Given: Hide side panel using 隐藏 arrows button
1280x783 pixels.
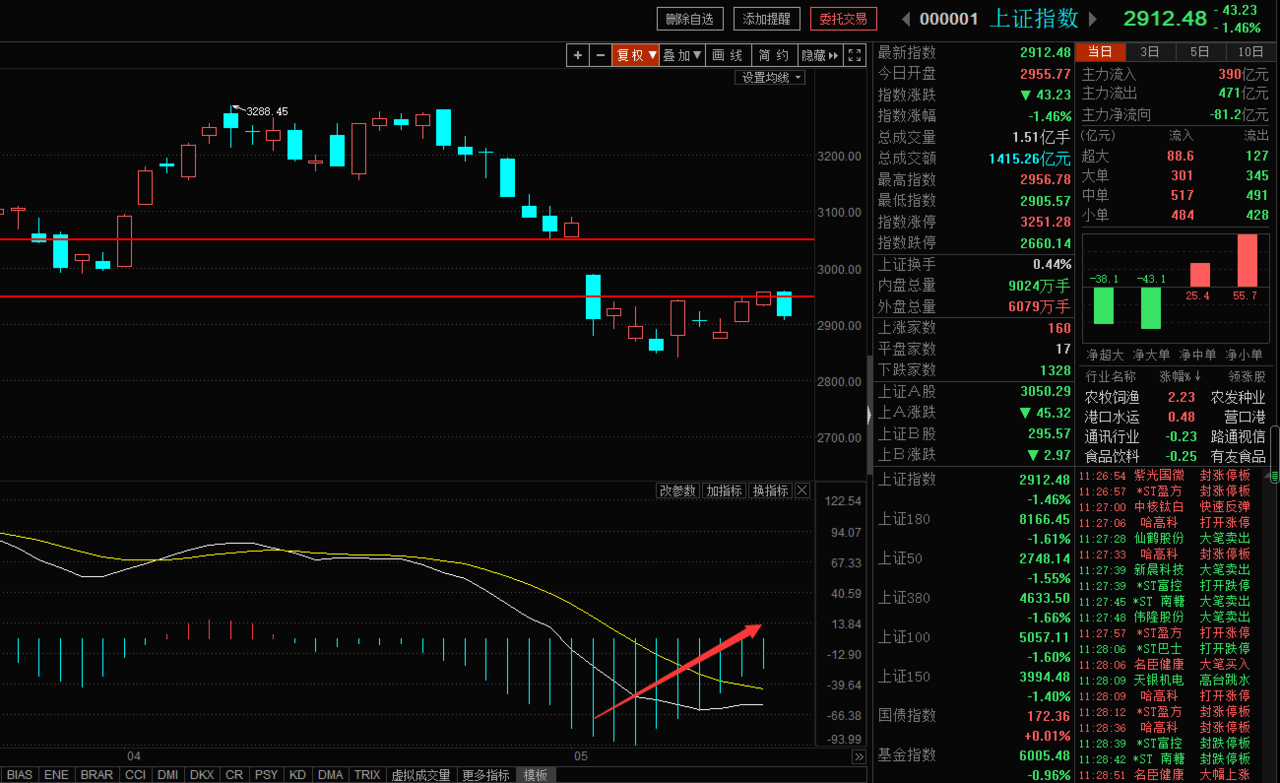Looking at the screenshot, I should coord(821,56).
